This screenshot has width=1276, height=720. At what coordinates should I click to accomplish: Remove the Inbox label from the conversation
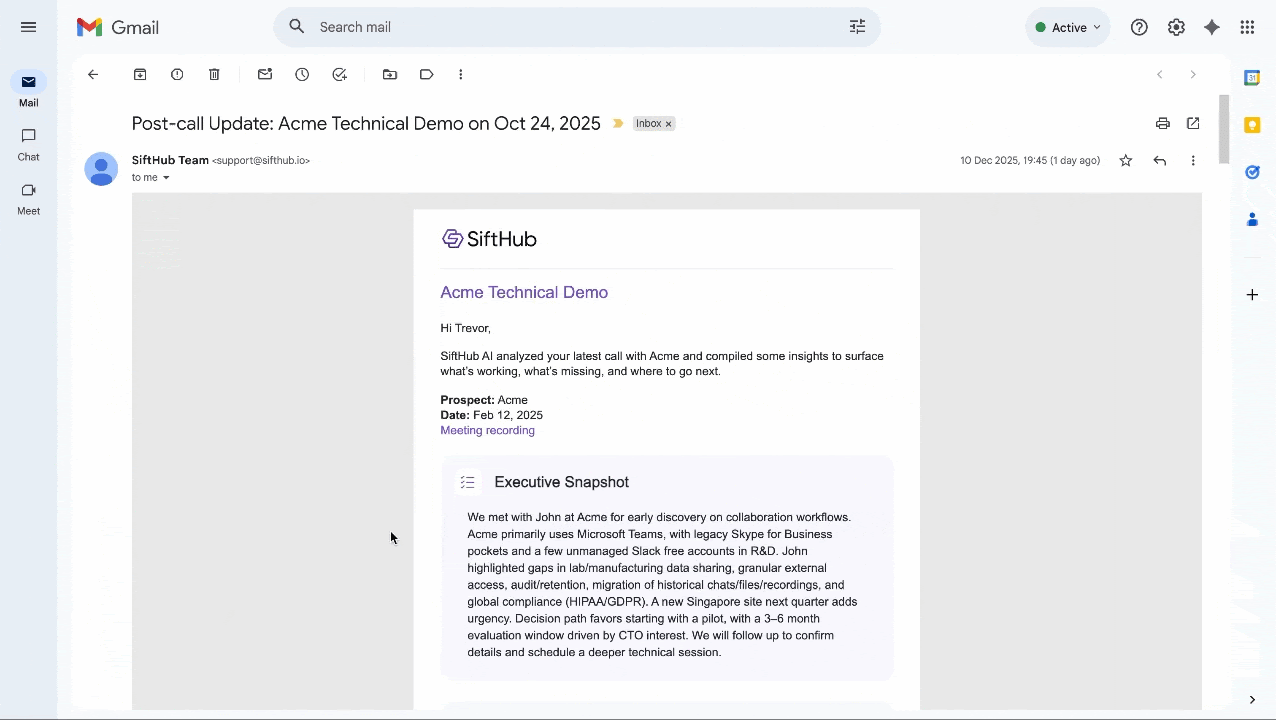[x=669, y=124]
